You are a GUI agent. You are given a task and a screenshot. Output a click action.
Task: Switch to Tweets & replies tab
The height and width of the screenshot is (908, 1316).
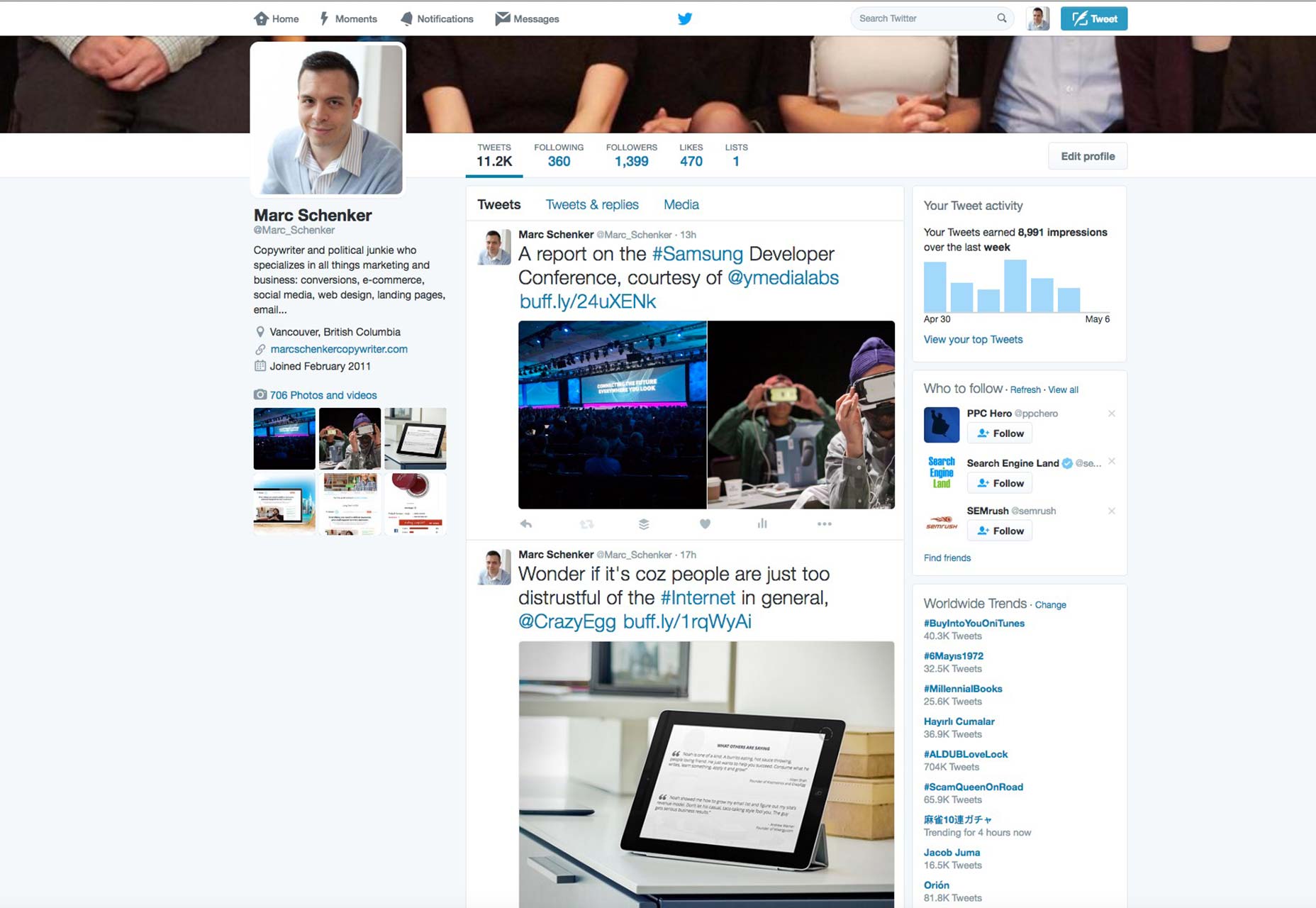click(592, 204)
